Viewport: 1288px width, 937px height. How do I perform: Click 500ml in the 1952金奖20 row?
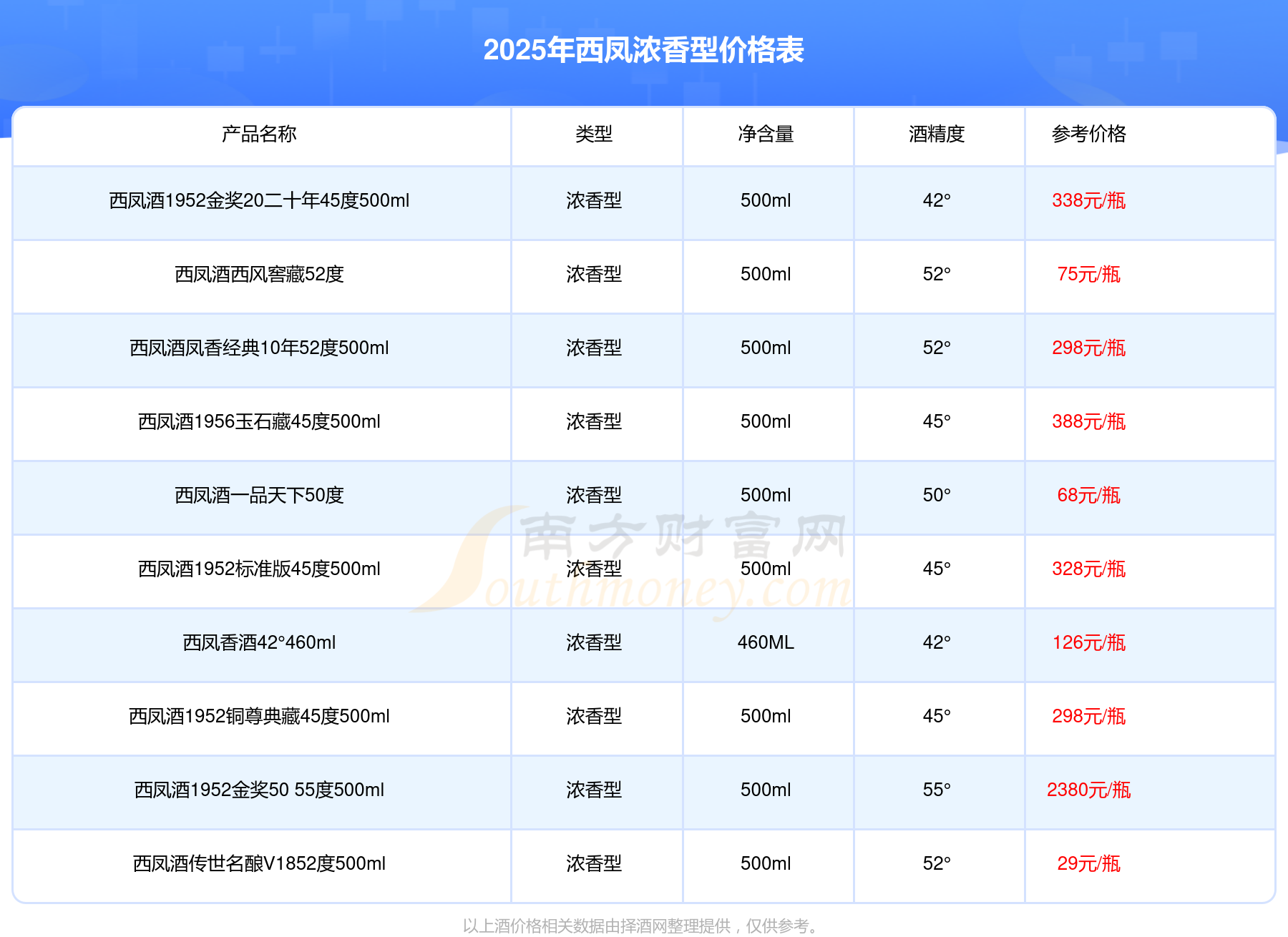[766, 200]
